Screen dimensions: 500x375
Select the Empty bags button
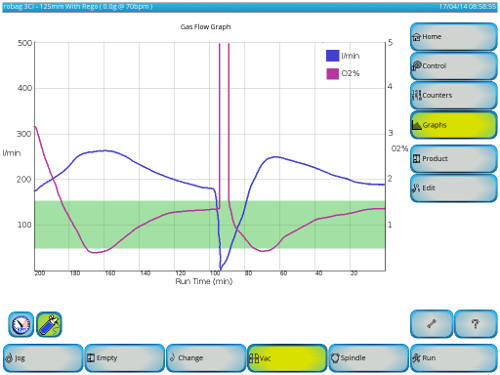(125, 358)
